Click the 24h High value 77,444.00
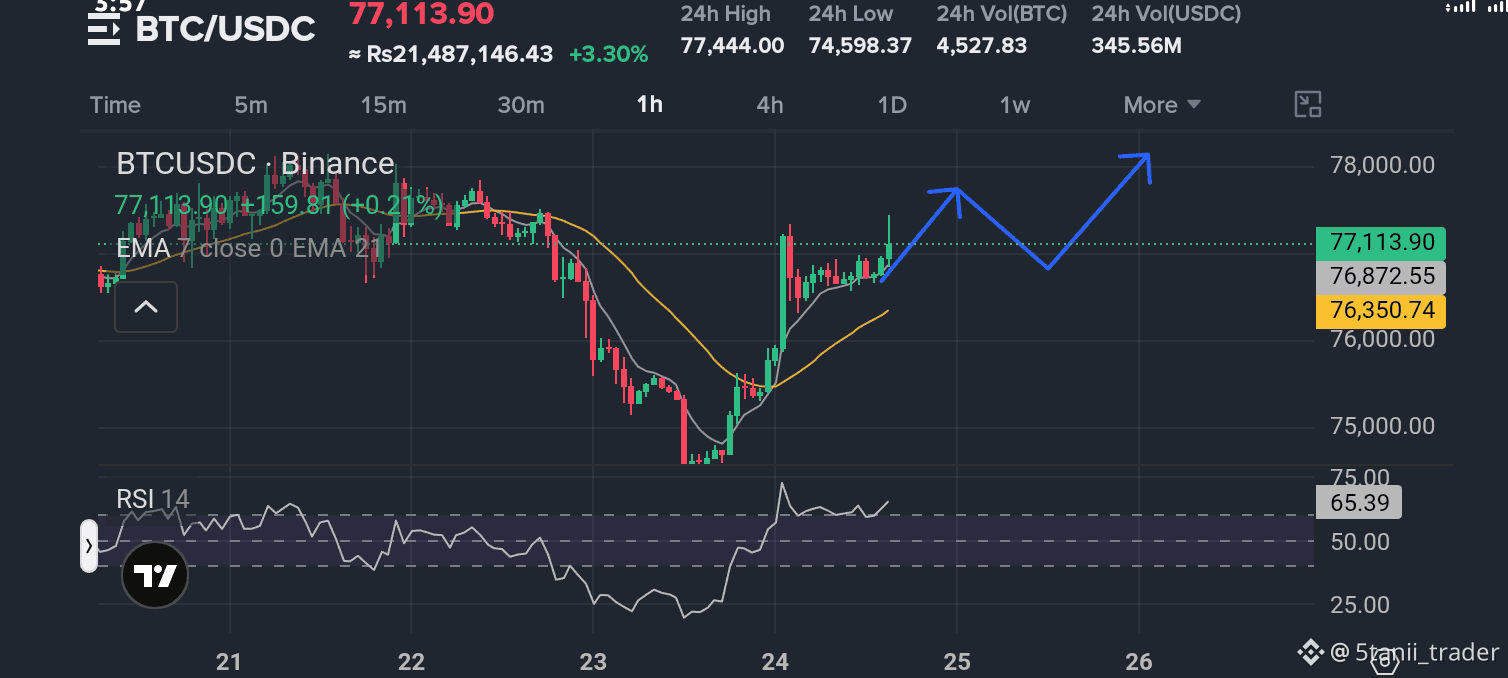Viewport: 1508px width, 678px height. [x=732, y=45]
